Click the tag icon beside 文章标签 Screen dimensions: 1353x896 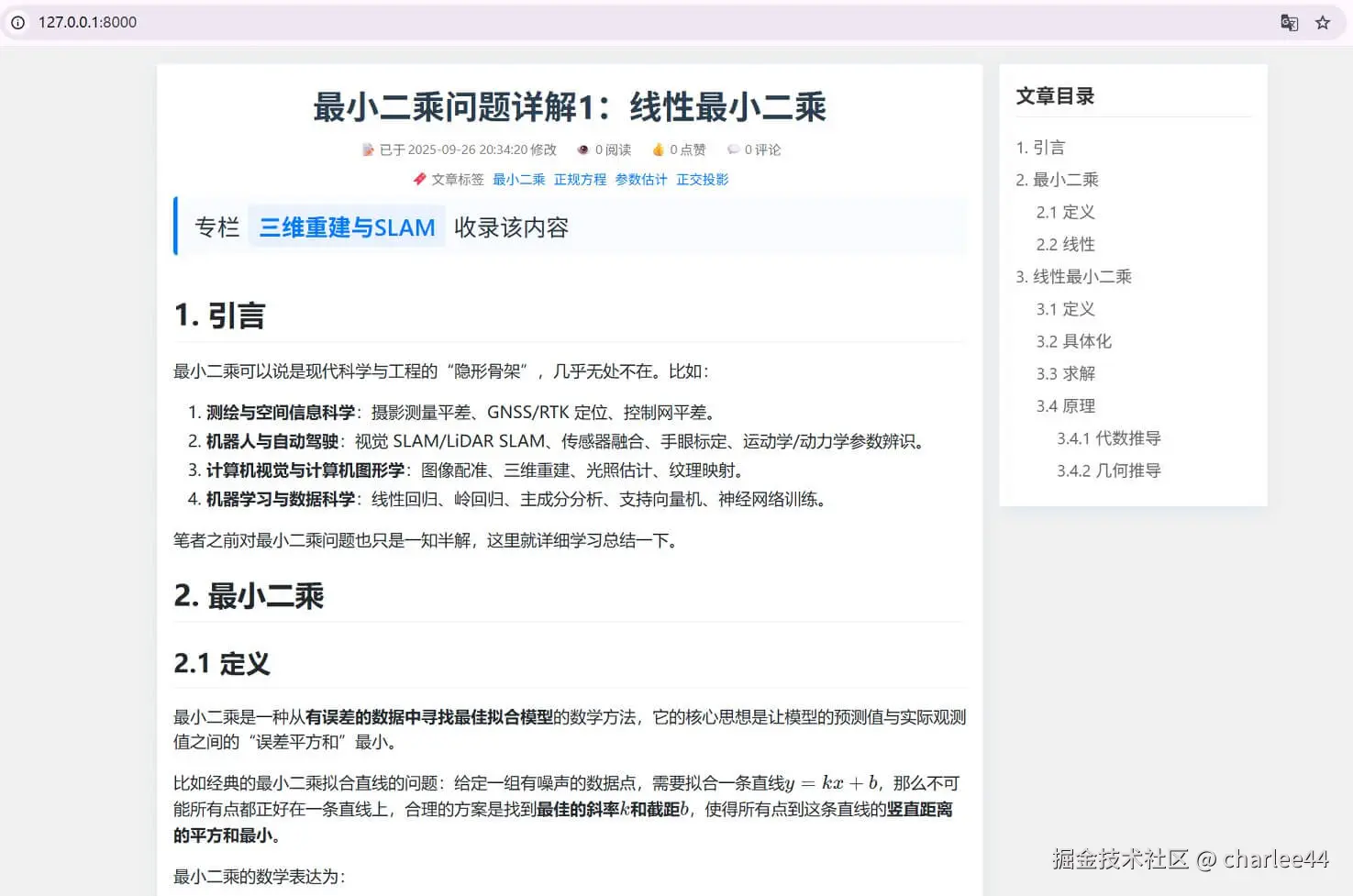point(419,179)
